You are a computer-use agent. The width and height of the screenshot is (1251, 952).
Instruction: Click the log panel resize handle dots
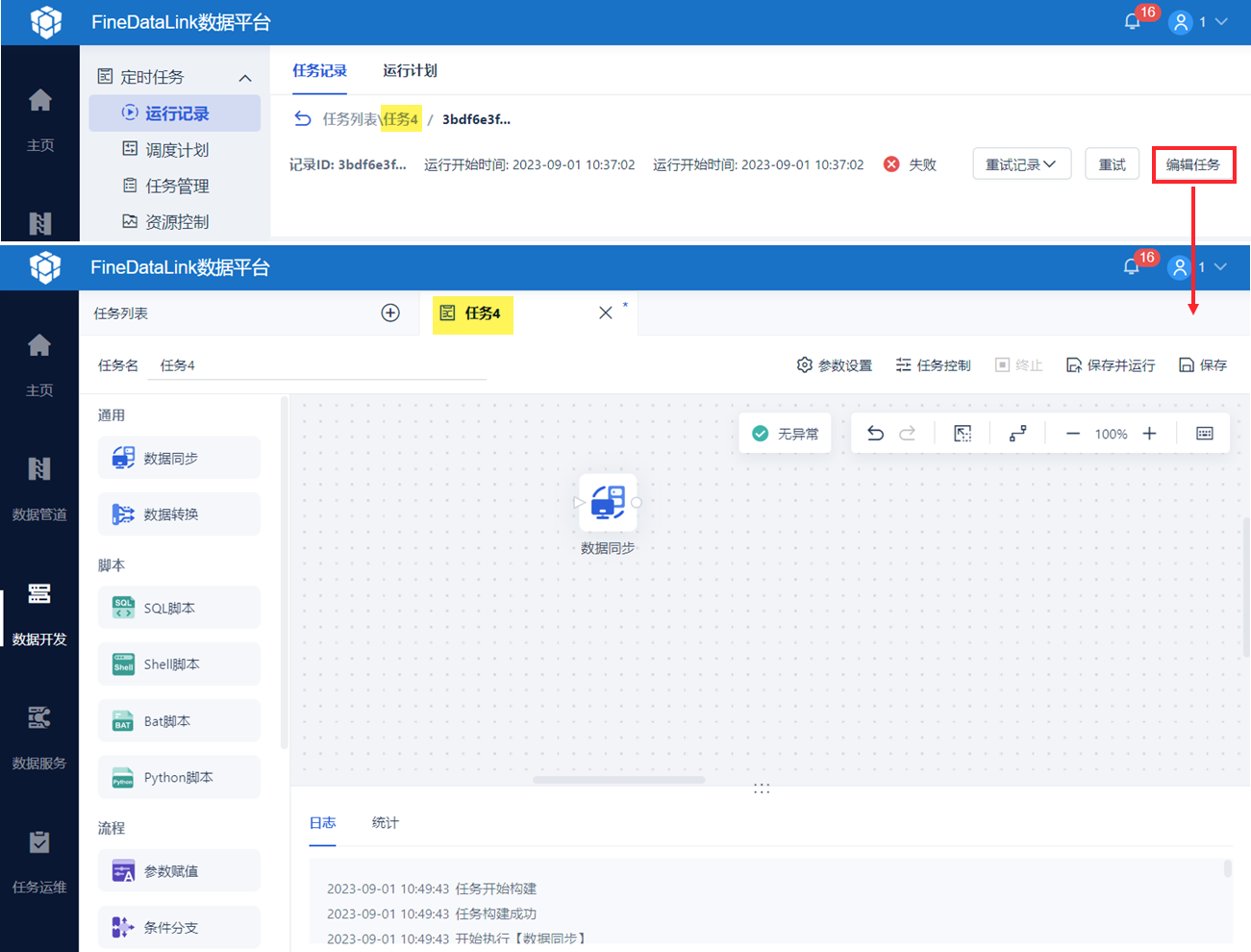coord(762,789)
